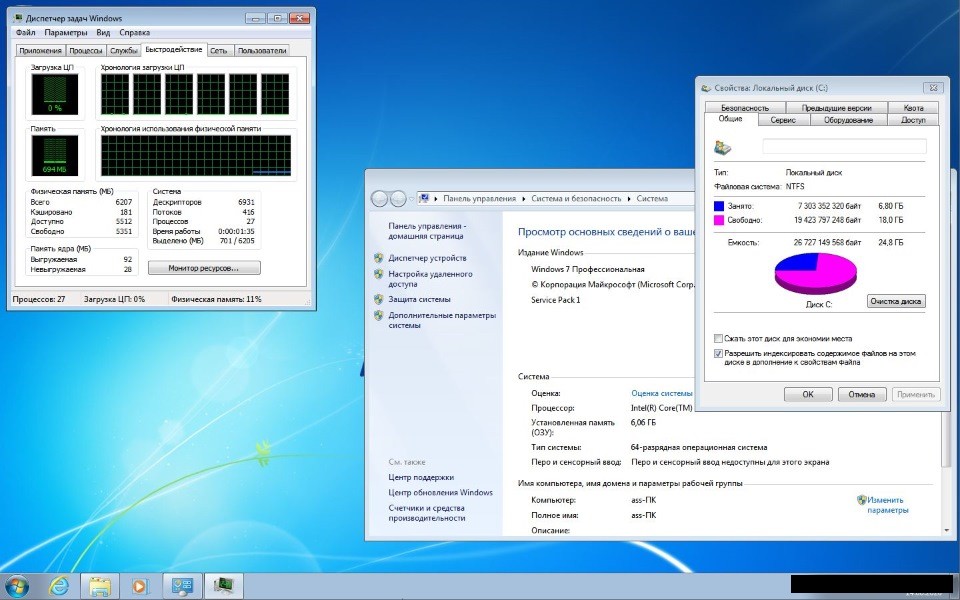Open the Квота tab in disk properties
Image resolution: width=960 pixels, height=600 pixels.
913,108
